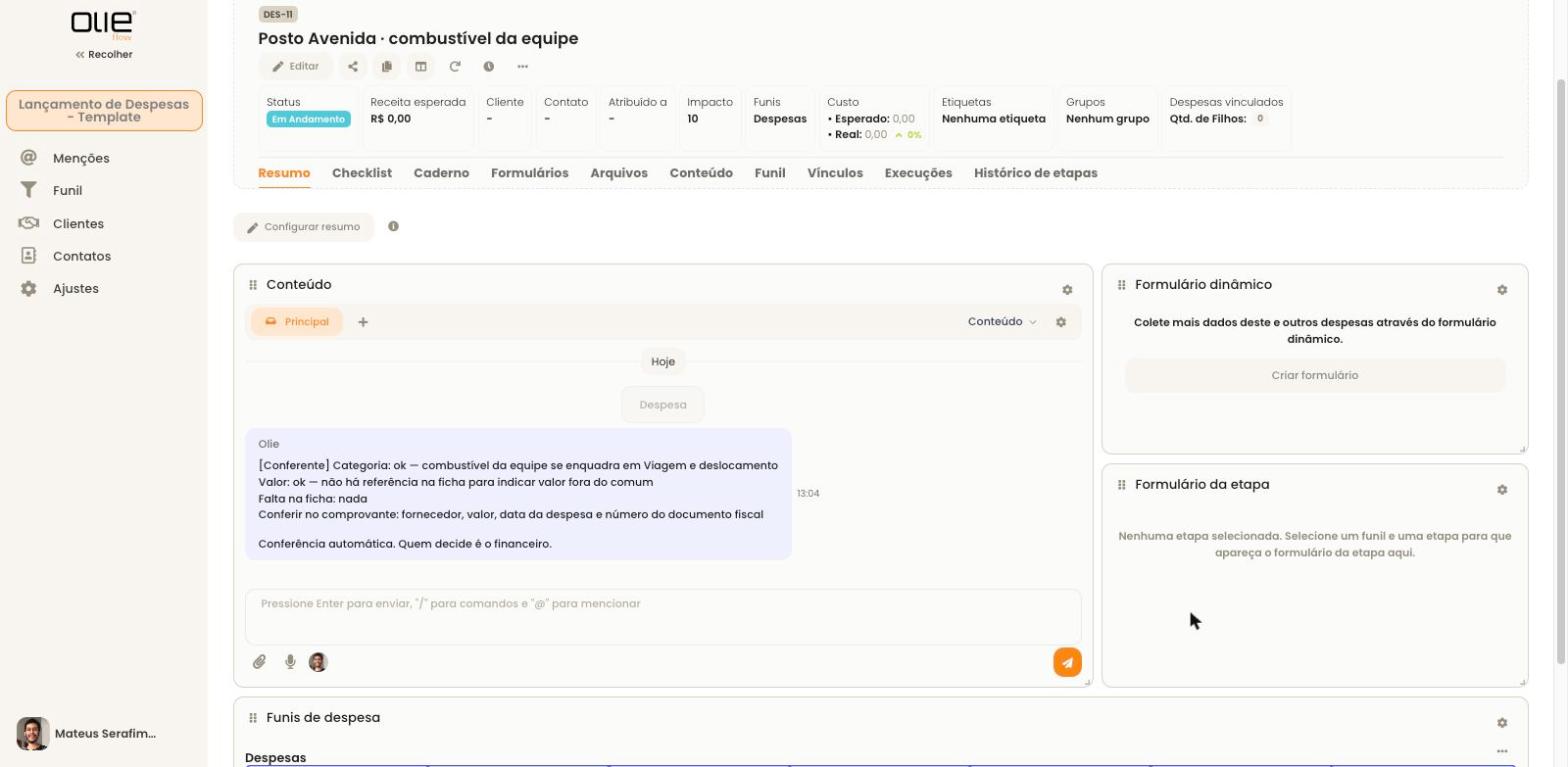Click the message input field
Viewport: 1568px width, 767px height.
point(663,617)
